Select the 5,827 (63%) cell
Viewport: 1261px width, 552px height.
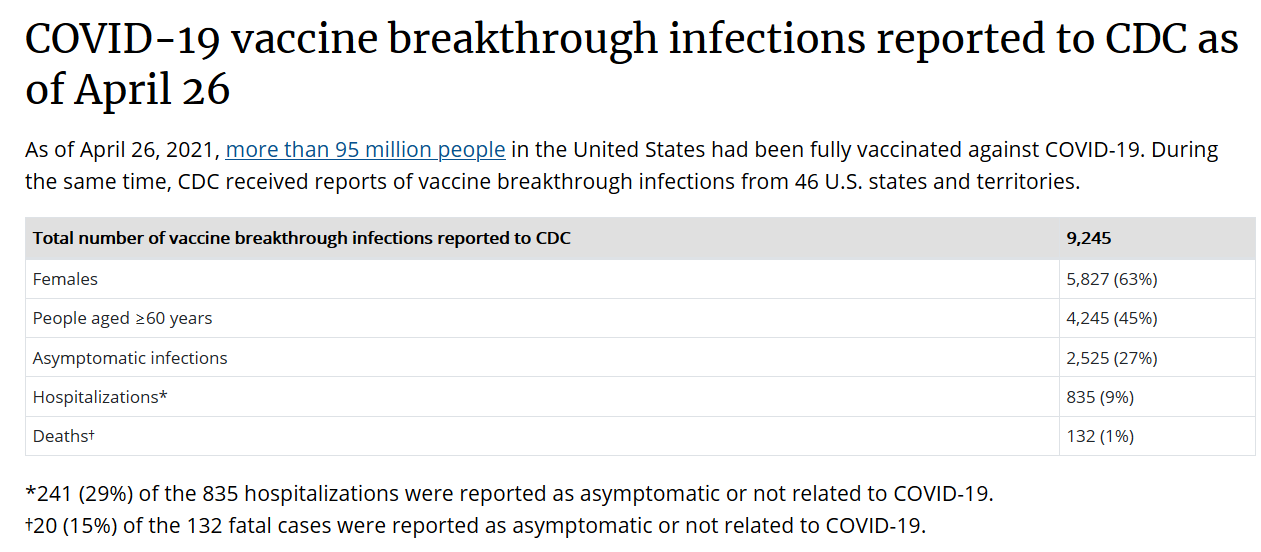tap(1111, 279)
